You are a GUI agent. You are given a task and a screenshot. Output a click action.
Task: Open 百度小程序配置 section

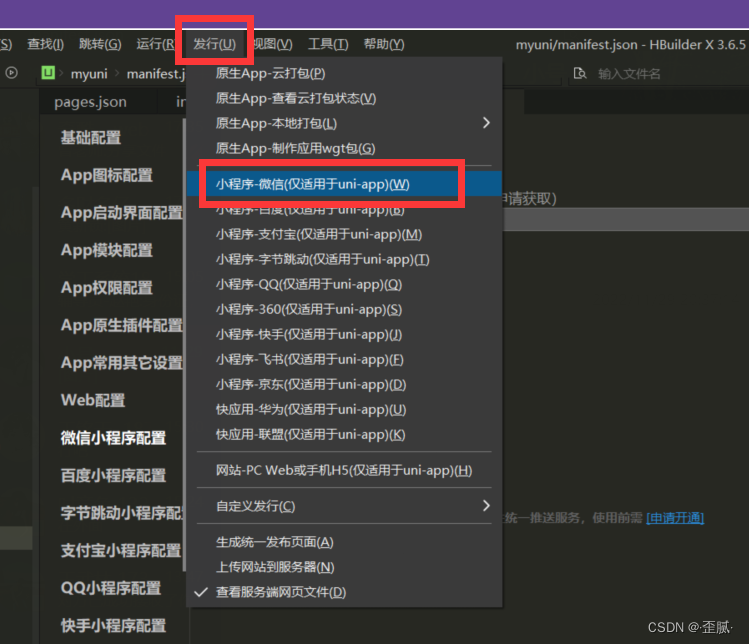coord(113,476)
